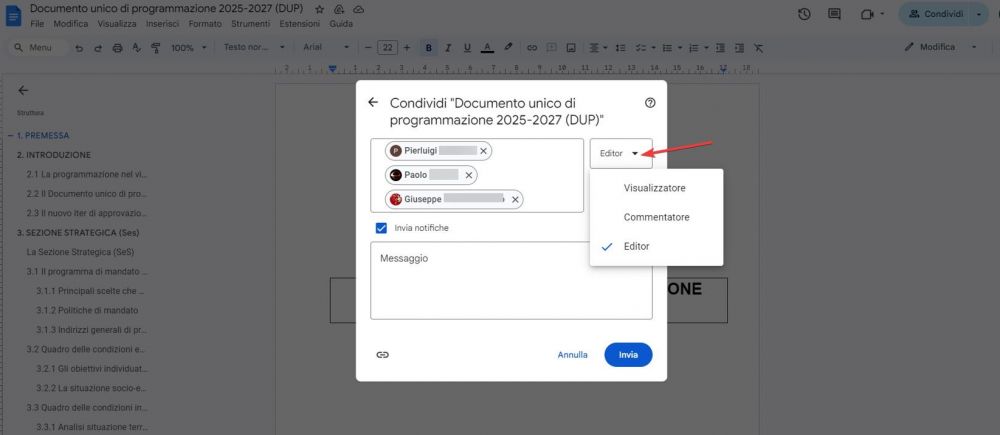Toggle underline formatting
The height and width of the screenshot is (435, 1000).
(x=467, y=48)
